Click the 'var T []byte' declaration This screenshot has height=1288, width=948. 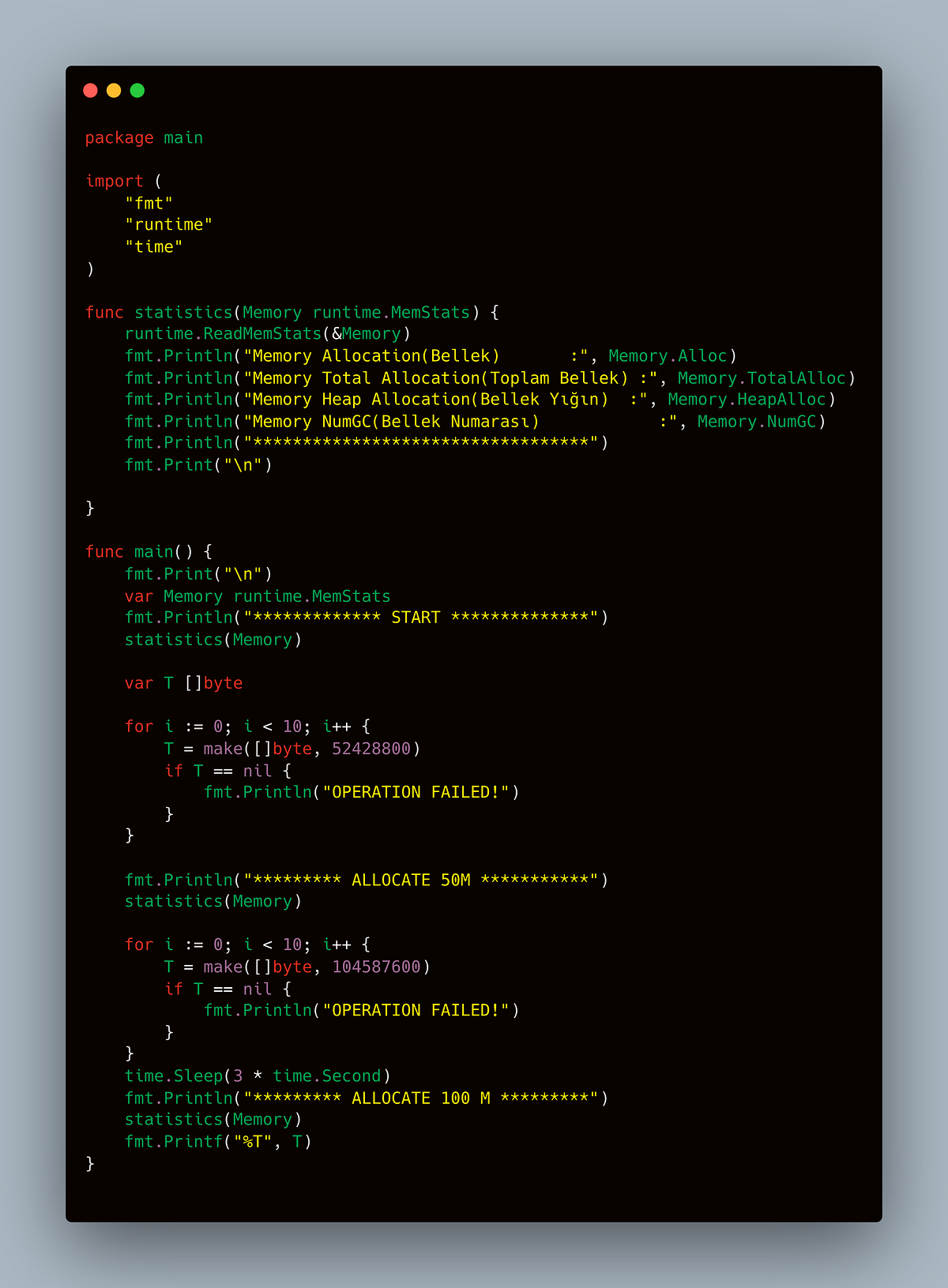(183, 683)
